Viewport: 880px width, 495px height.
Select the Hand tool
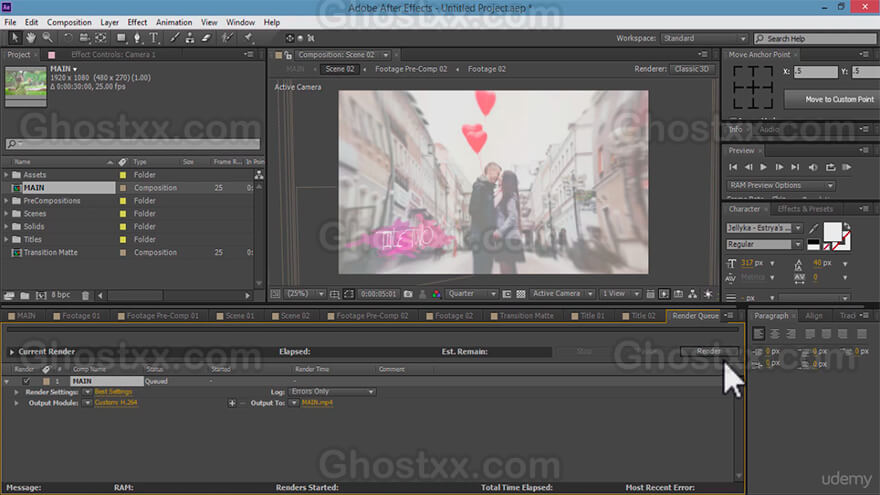(31, 38)
